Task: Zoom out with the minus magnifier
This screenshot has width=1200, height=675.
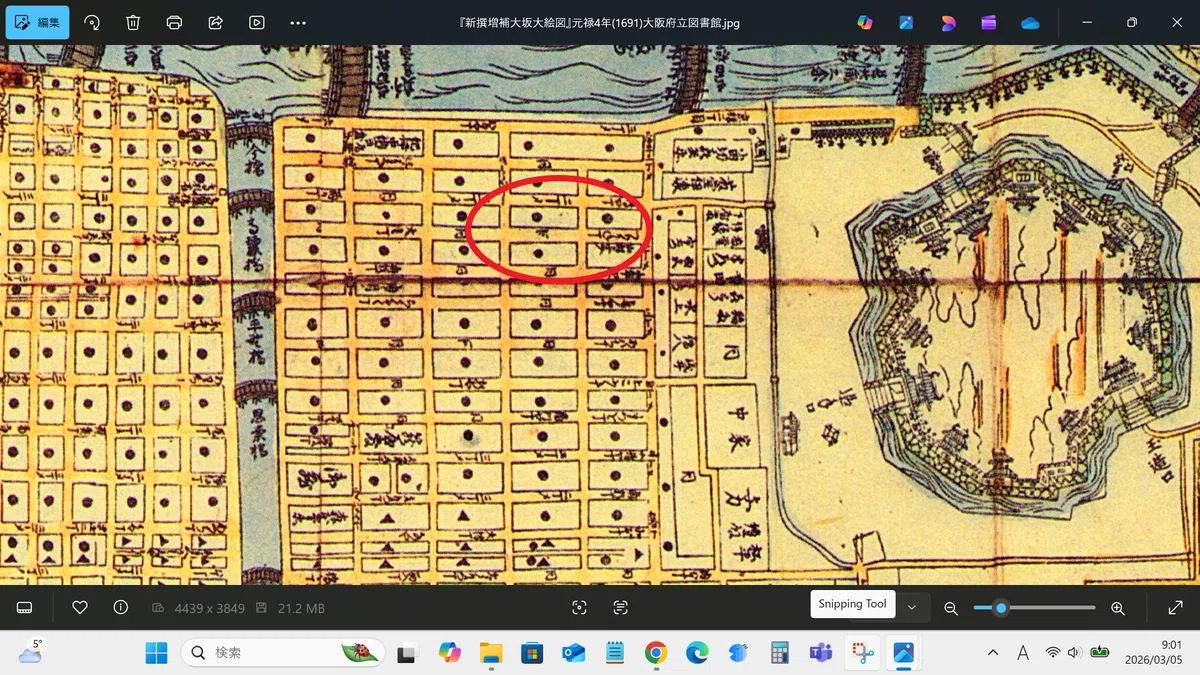Action: (951, 608)
